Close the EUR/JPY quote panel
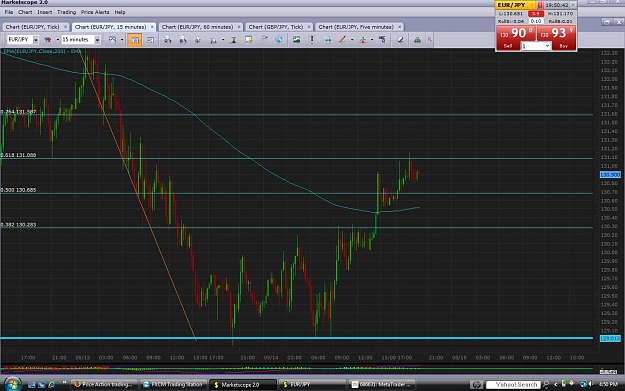Viewport: 625px width, 391px height. tap(573, 5)
